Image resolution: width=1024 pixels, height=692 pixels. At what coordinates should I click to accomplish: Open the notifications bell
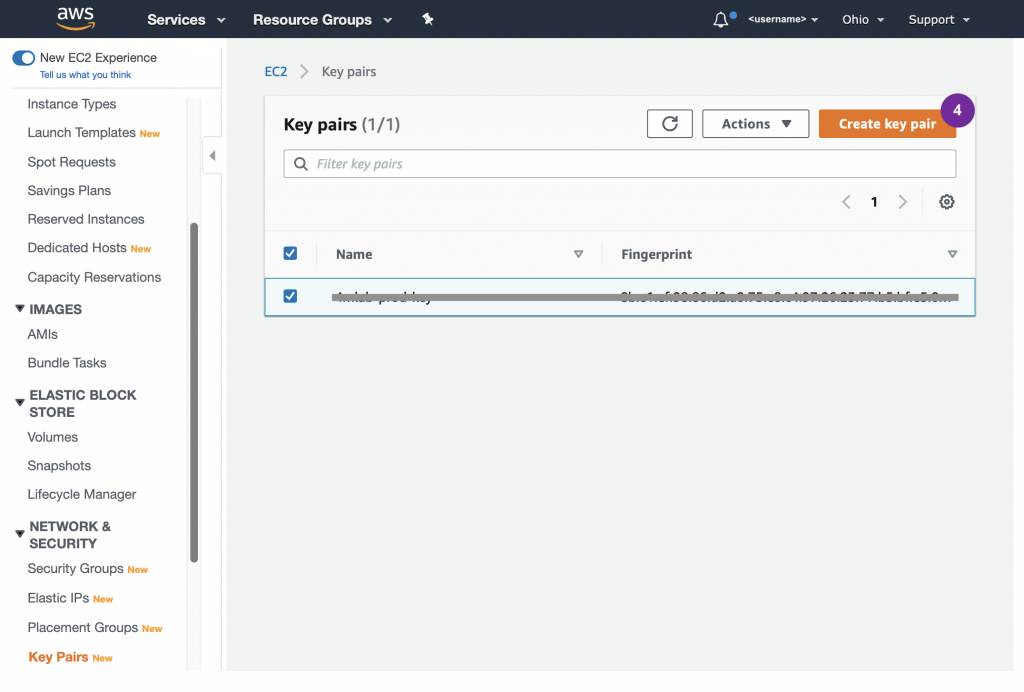point(721,20)
